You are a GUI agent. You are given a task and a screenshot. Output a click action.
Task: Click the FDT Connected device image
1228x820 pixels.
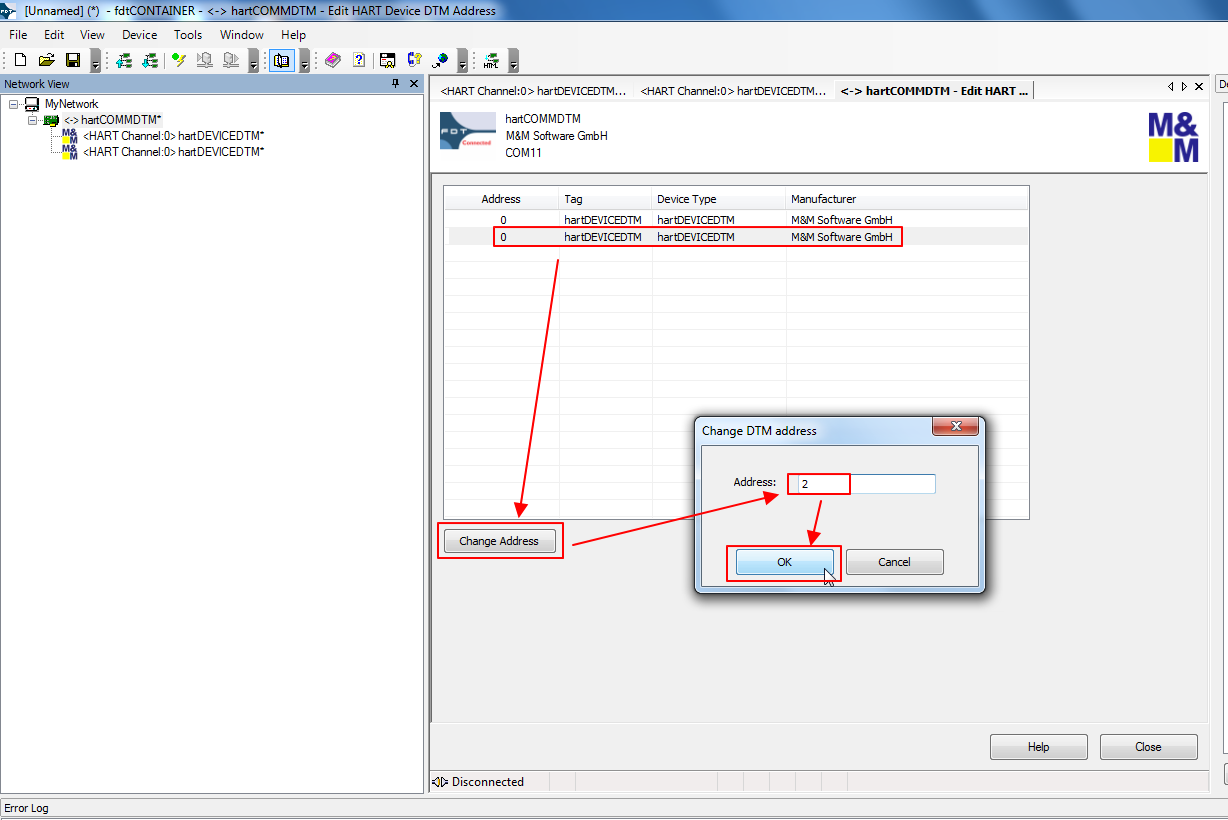[467, 131]
